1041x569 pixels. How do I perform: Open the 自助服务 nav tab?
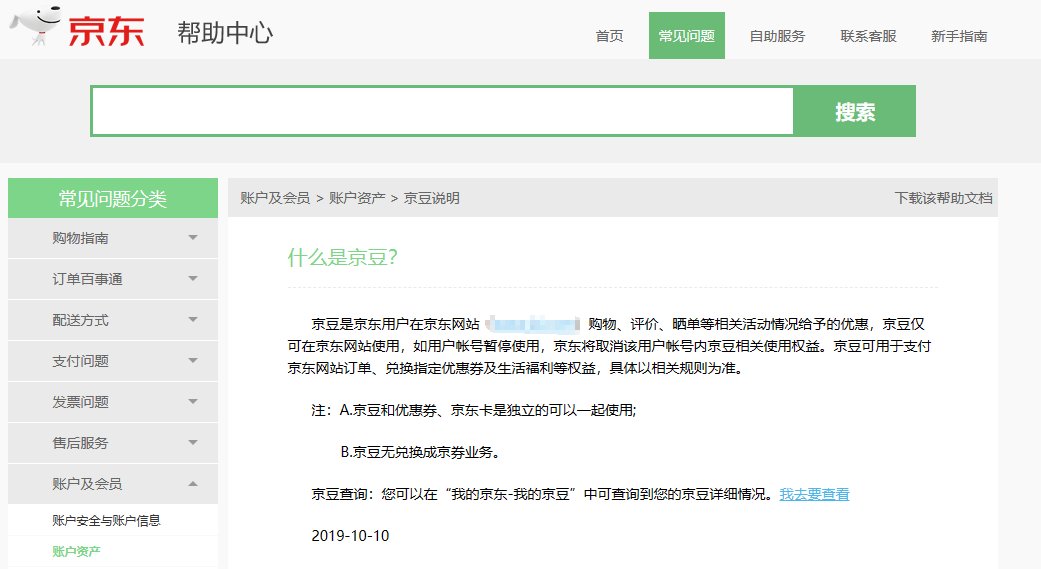pyautogui.click(x=777, y=36)
